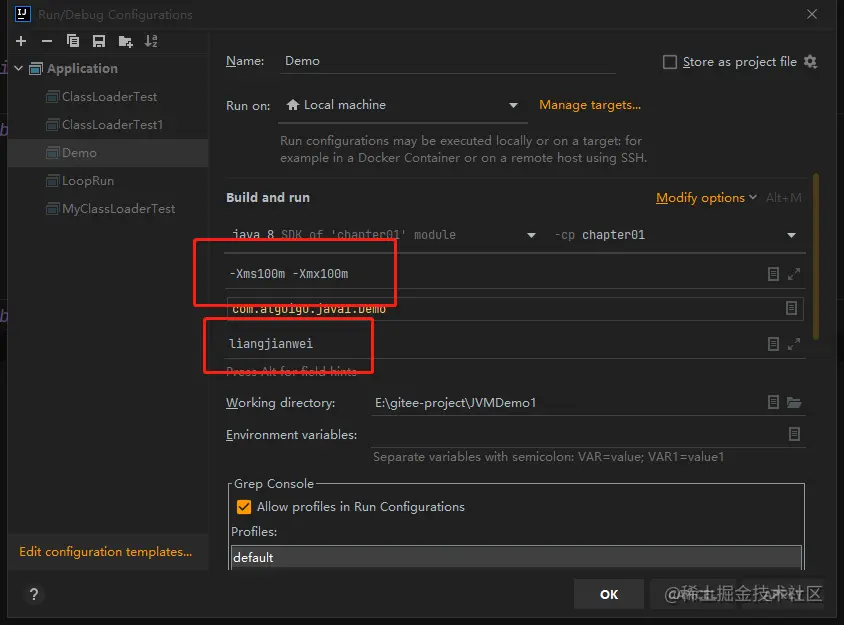
Task: Click the settings panel vertical scrollbar
Action: point(815,256)
